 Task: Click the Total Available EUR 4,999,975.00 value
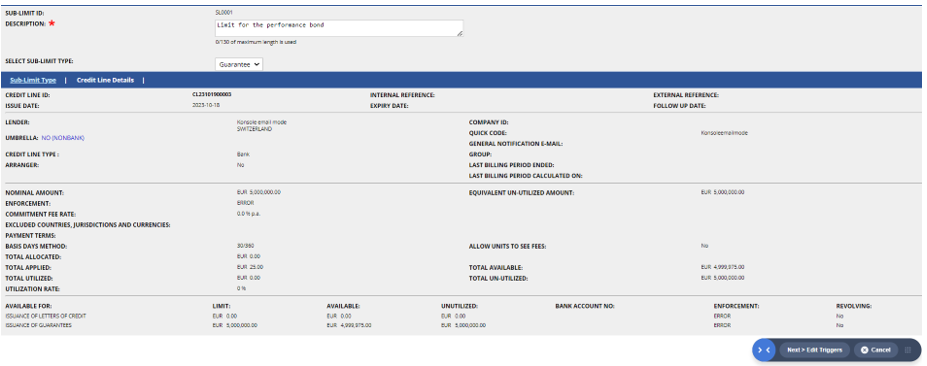click(722, 267)
